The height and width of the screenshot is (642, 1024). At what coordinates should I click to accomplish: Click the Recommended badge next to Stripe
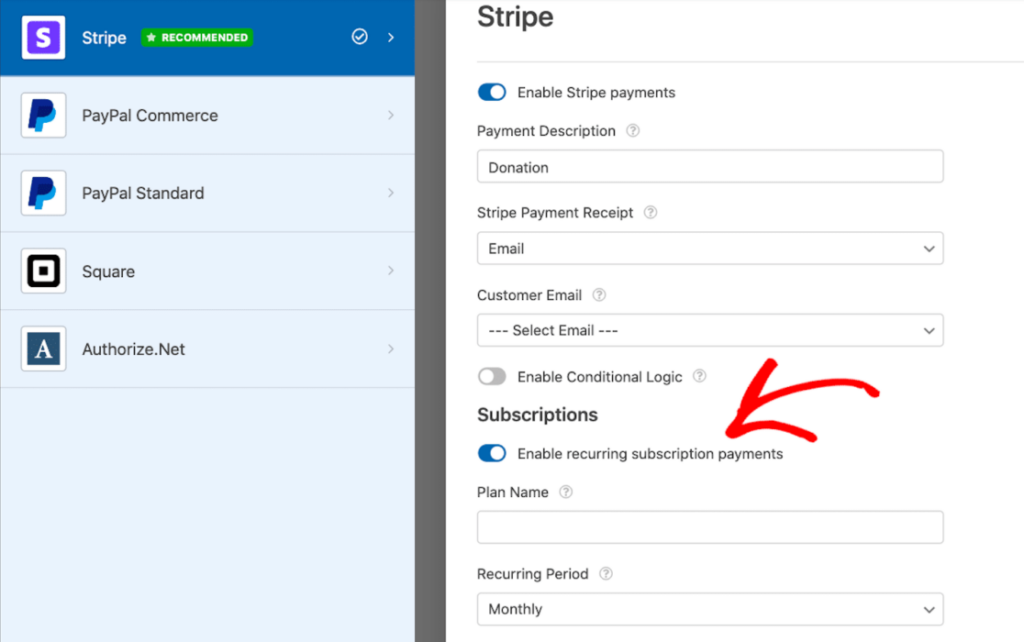pos(197,37)
